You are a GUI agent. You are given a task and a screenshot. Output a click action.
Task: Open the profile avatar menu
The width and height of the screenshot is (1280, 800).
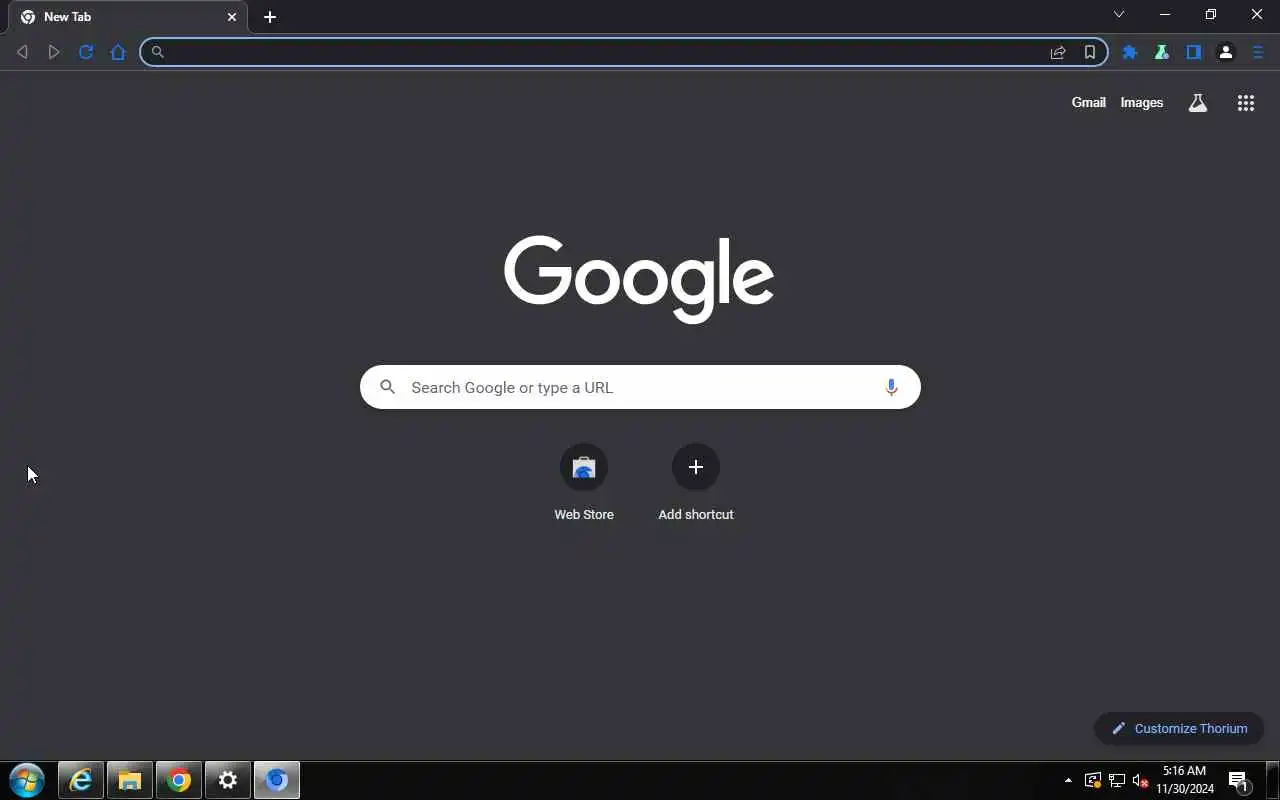[x=1226, y=52]
